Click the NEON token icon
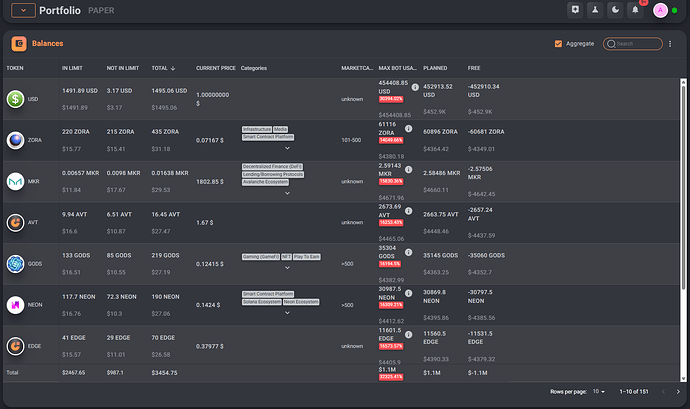This screenshot has width=690, height=409. (x=16, y=305)
